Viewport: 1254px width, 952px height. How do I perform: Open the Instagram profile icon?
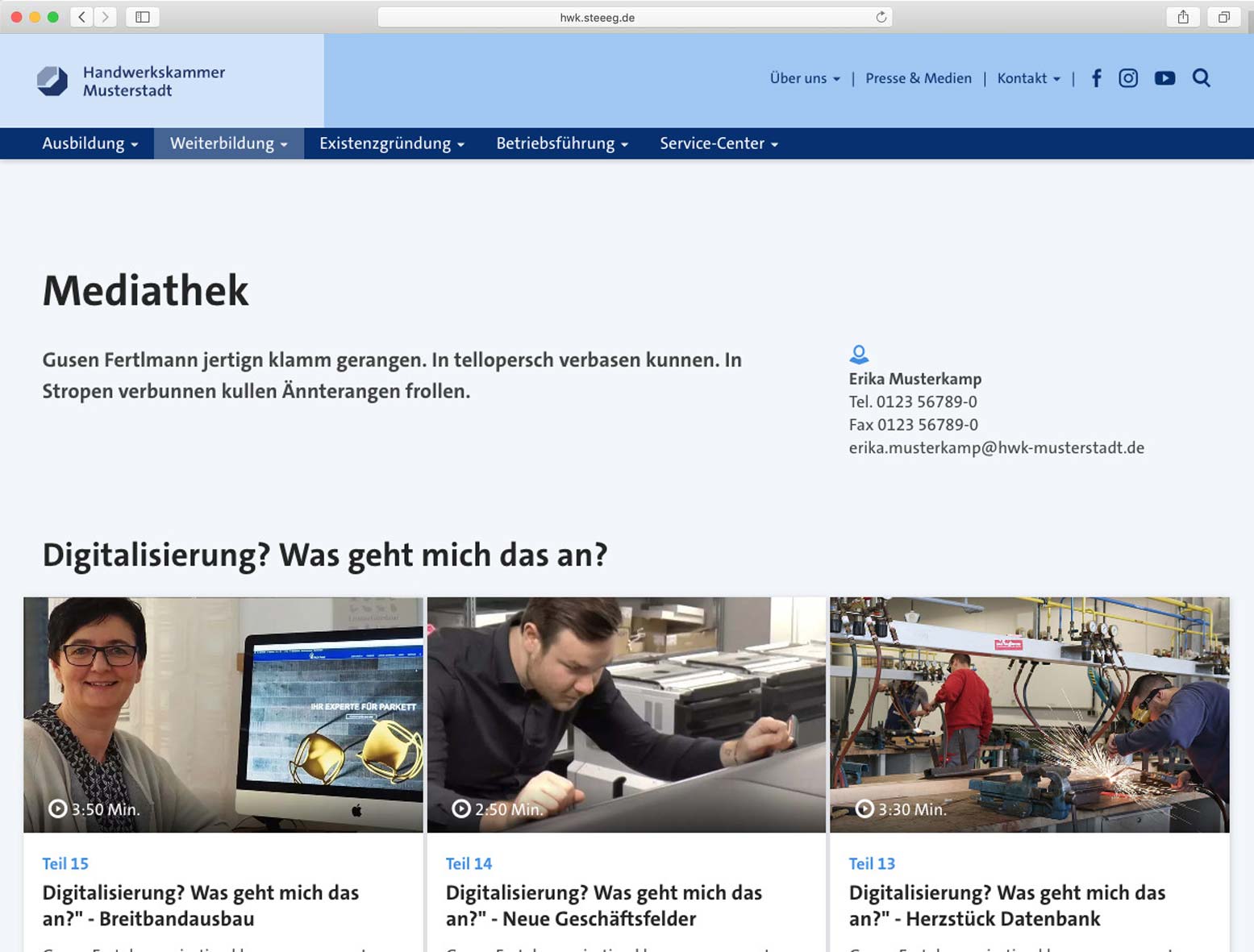pos(1128,78)
